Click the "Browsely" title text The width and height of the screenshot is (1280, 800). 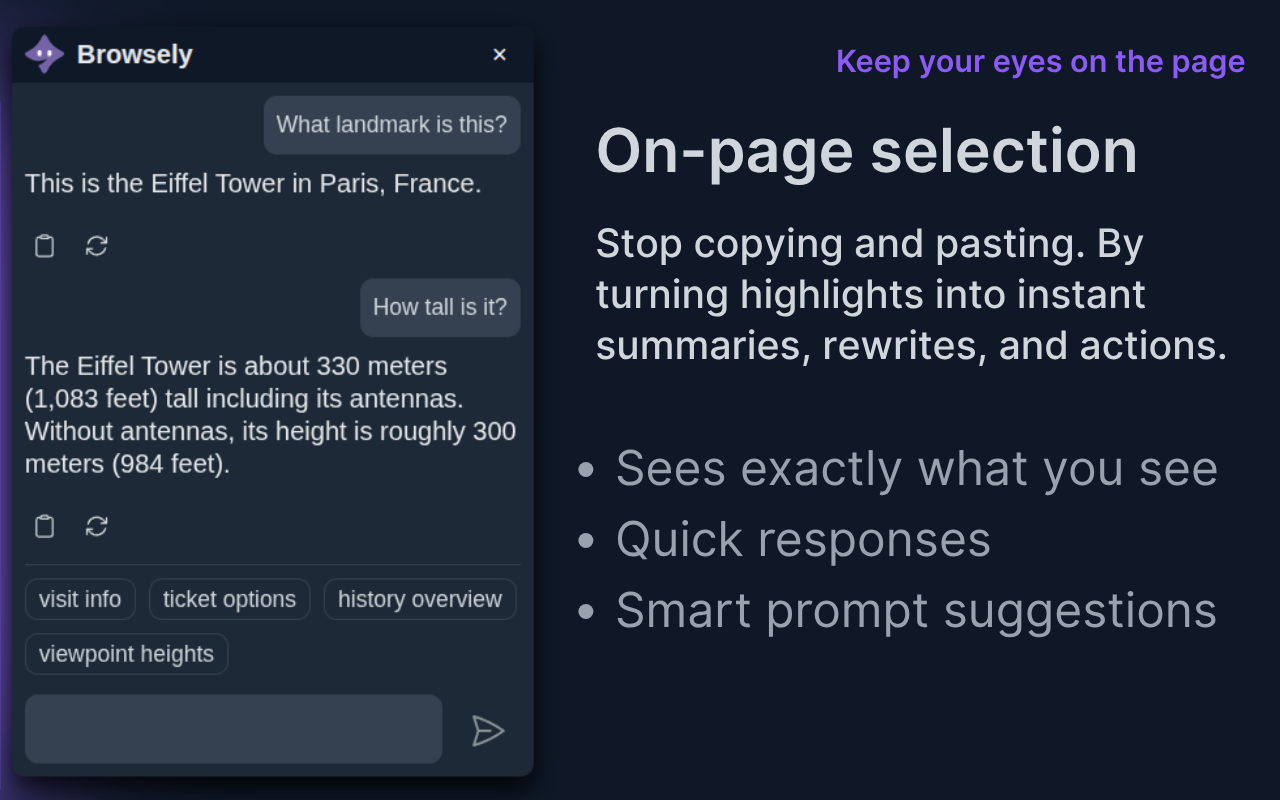(x=135, y=55)
